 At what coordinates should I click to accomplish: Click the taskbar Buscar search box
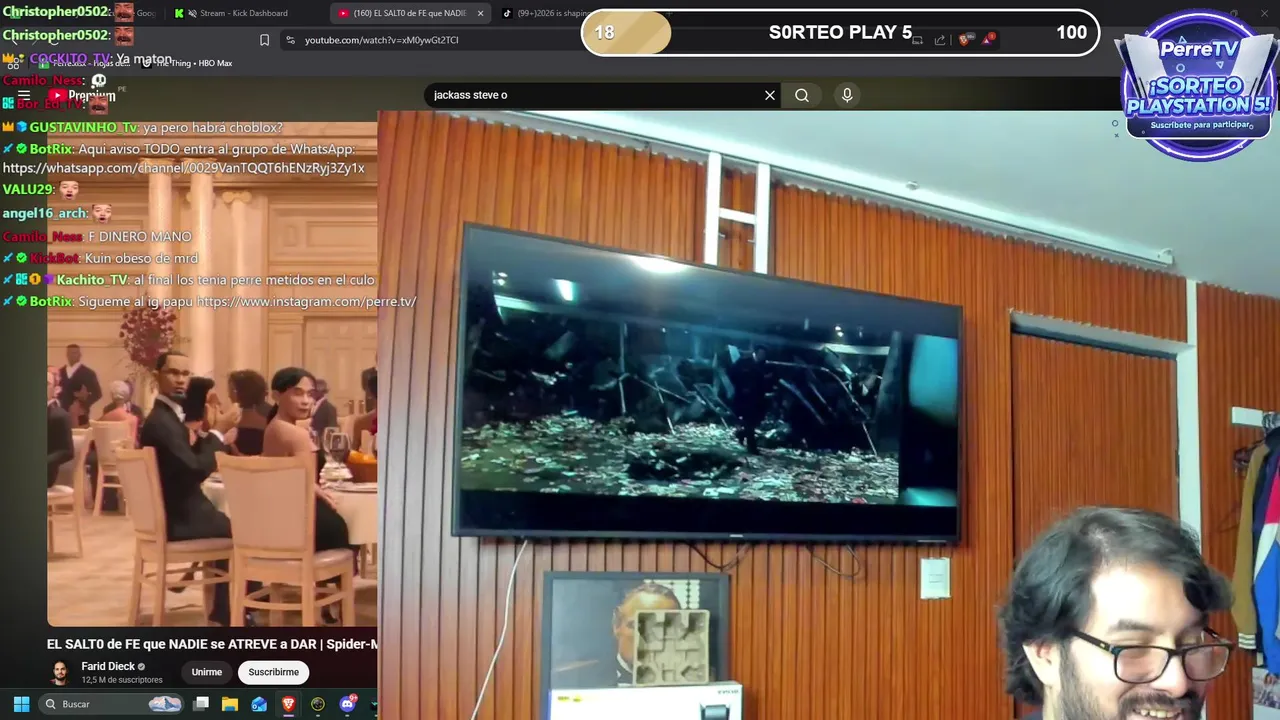pos(112,704)
